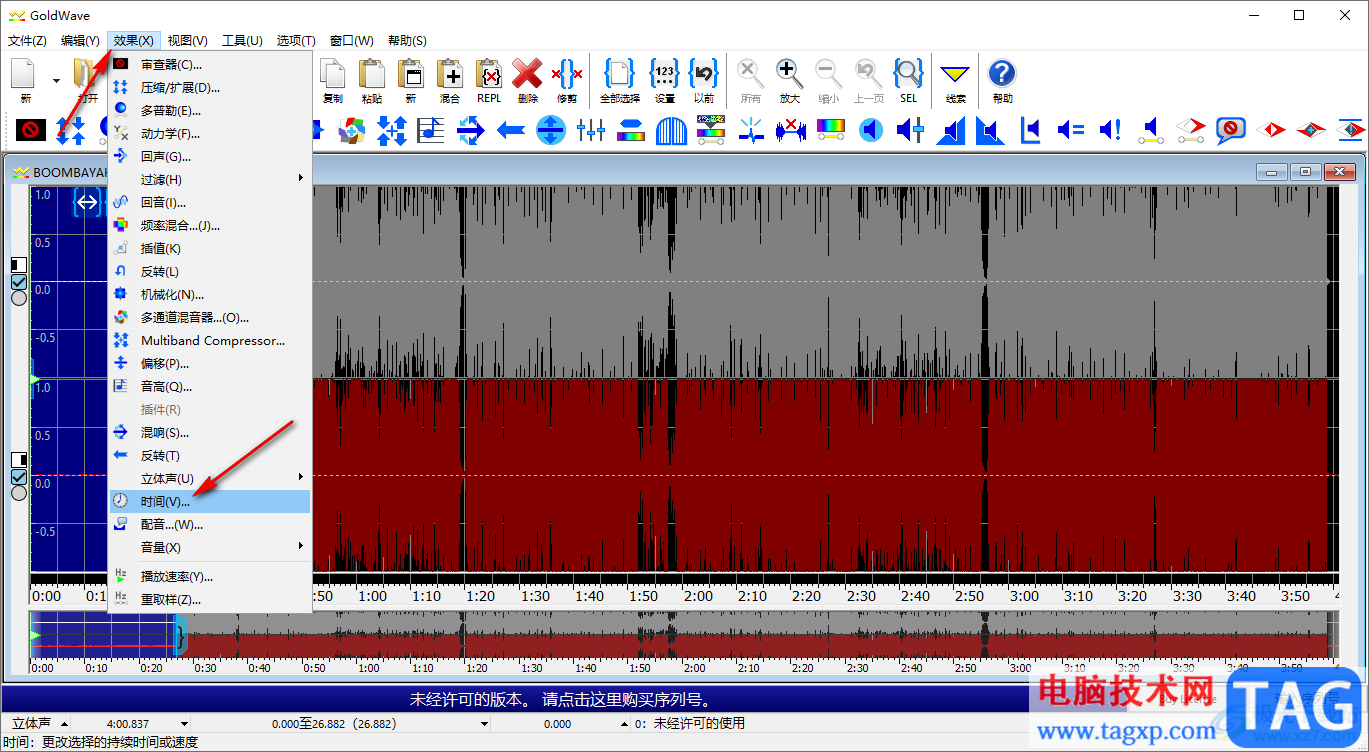The height and width of the screenshot is (752, 1369).
Task: Click the Trim (修剪) toolbar icon
Action: 567,75
